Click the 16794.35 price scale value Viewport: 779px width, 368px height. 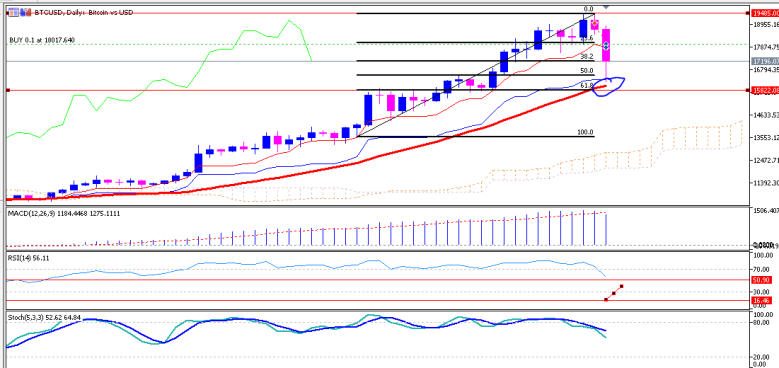[766, 70]
